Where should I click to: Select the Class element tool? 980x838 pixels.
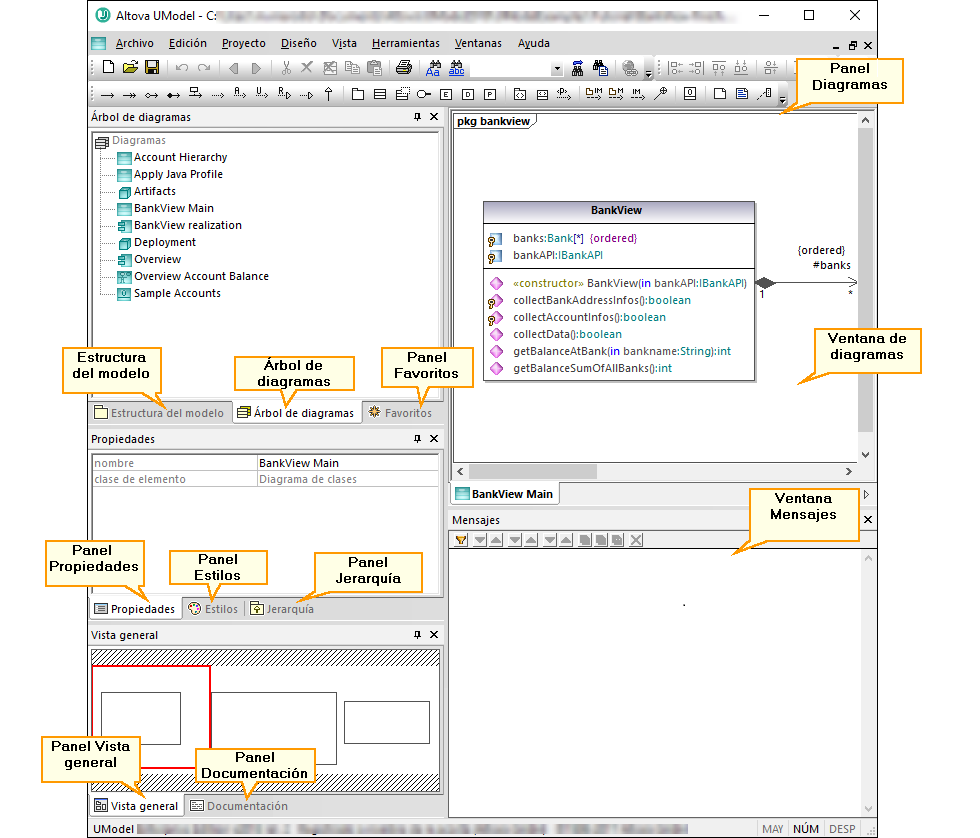(x=380, y=94)
